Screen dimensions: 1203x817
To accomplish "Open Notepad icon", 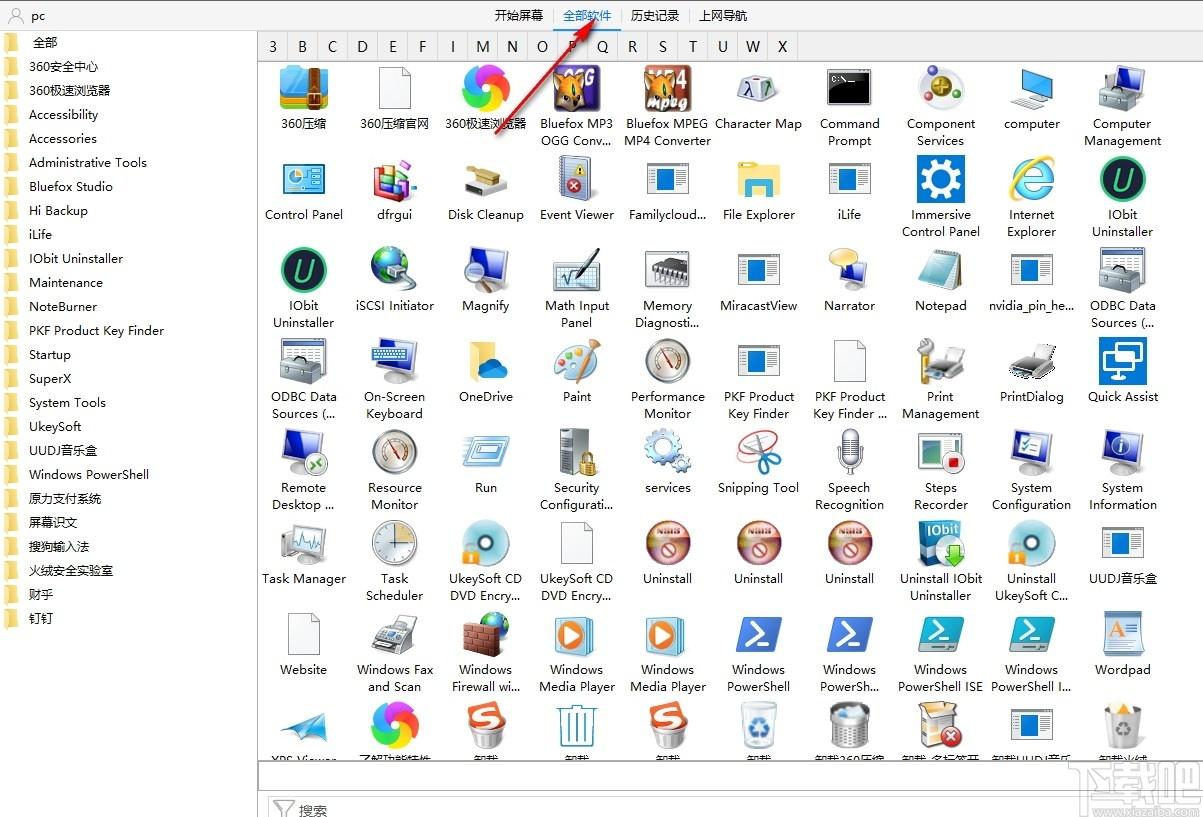I will click(940, 271).
